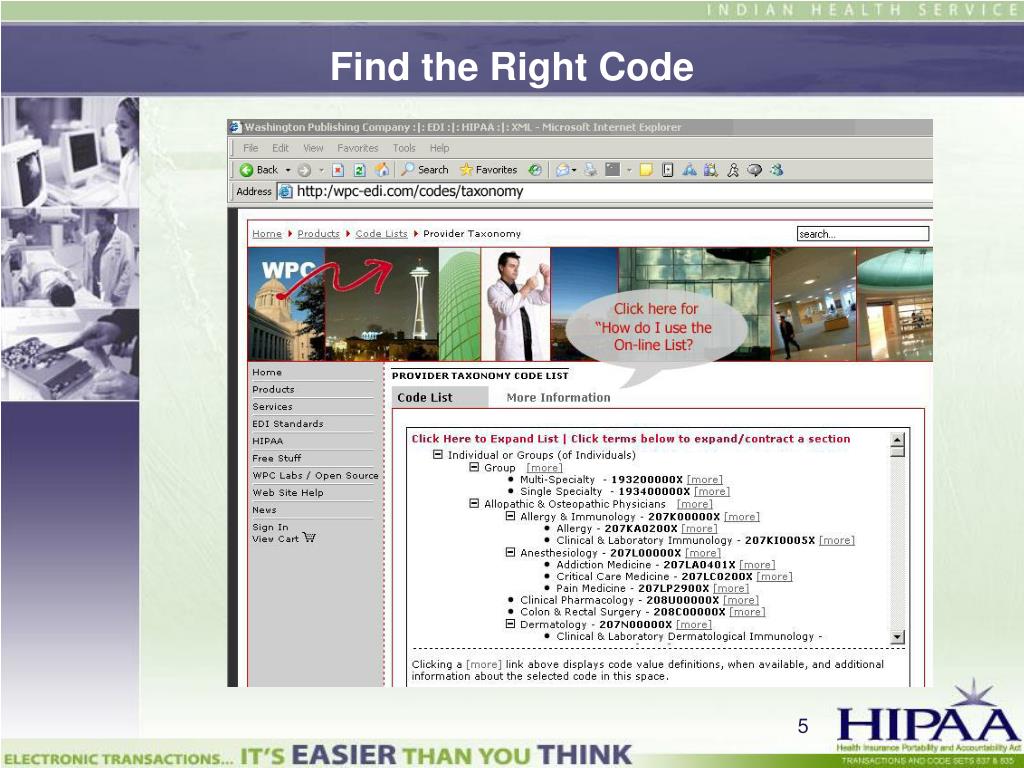Click the code list scrollbar down arrow
This screenshot has height=768, width=1024.
(x=898, y=637)
